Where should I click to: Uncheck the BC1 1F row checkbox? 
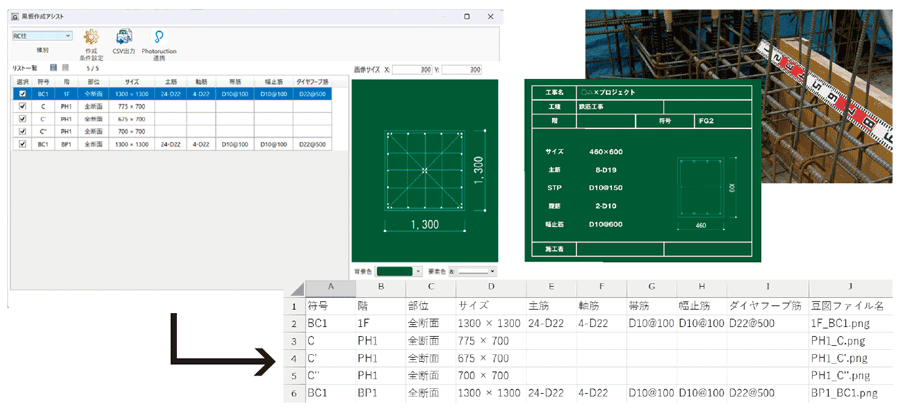(22, 94)
